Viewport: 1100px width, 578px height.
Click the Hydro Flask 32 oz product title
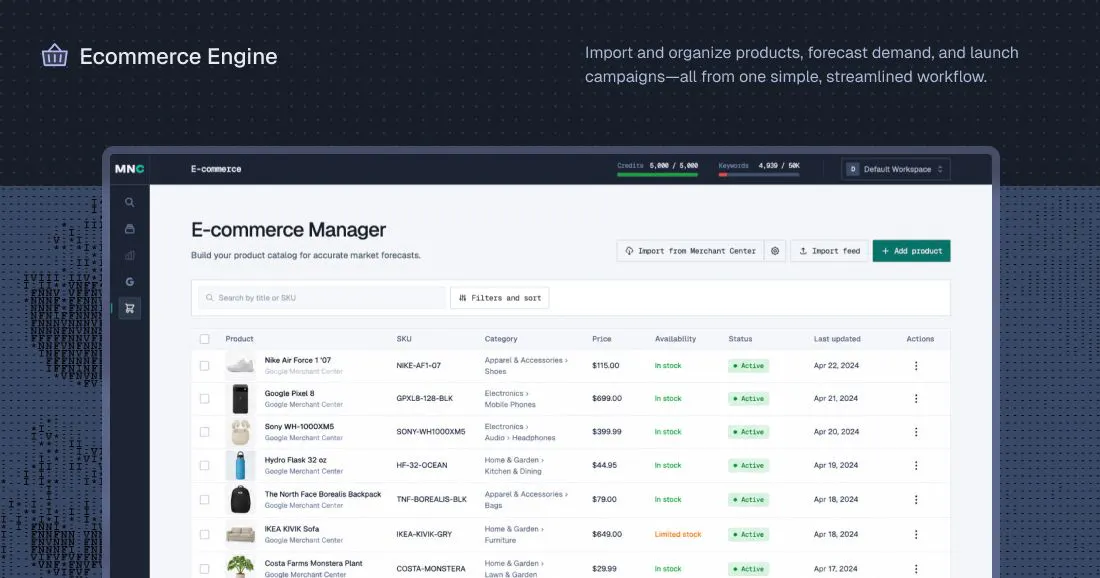point(295,460)
